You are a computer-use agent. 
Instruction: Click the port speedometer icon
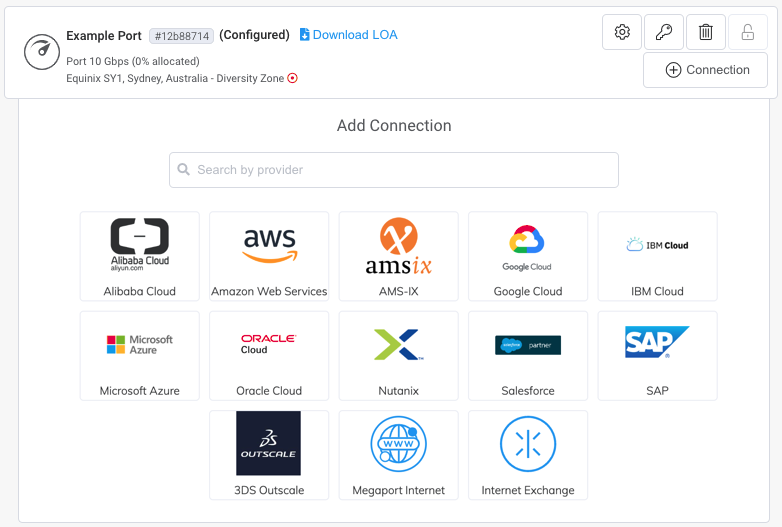(41, 52)
